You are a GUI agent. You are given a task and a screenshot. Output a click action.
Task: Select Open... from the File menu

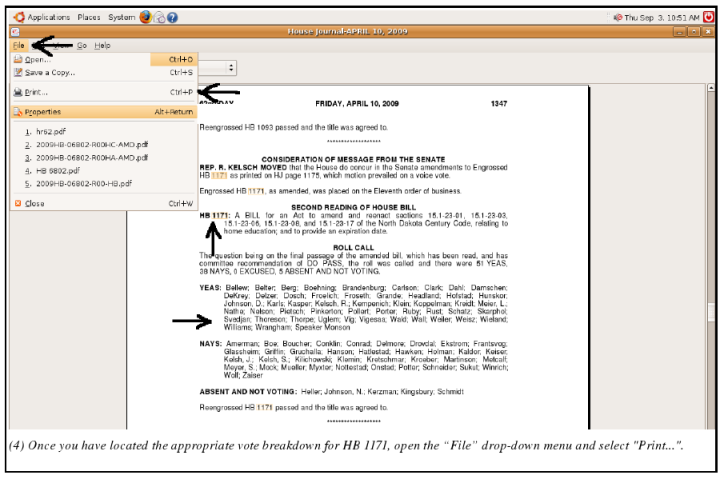click(x=37, y=60)
